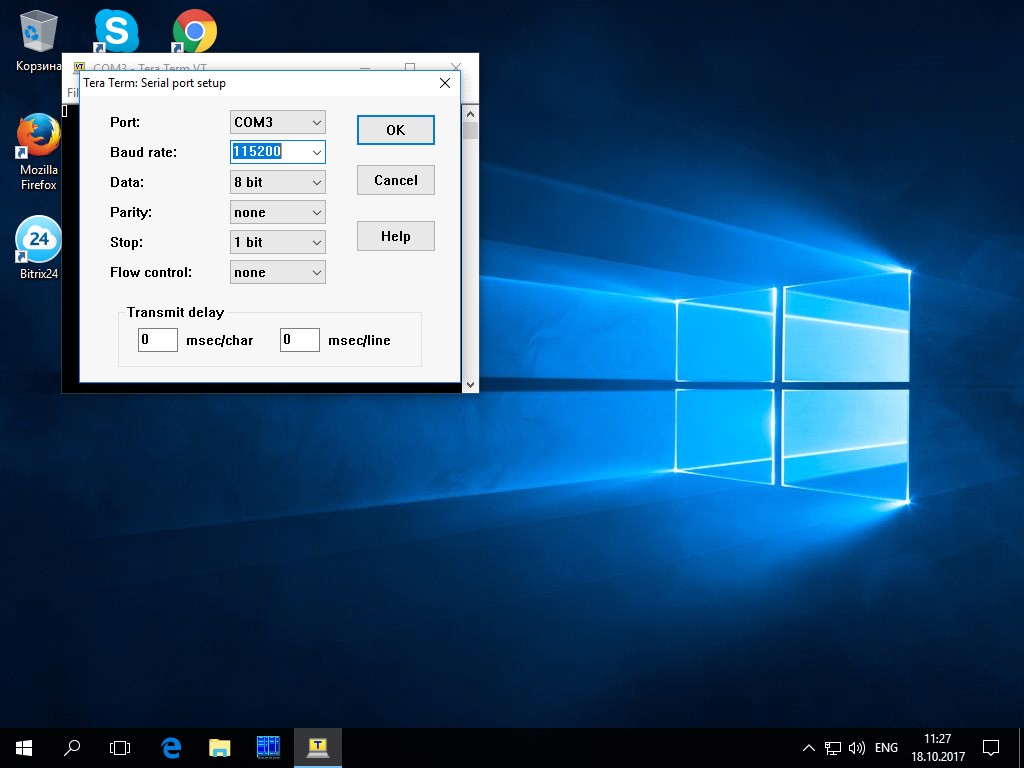Click the terminal scrollbar down arrow
Screen dimensions: 1024x768
(470, 385)
